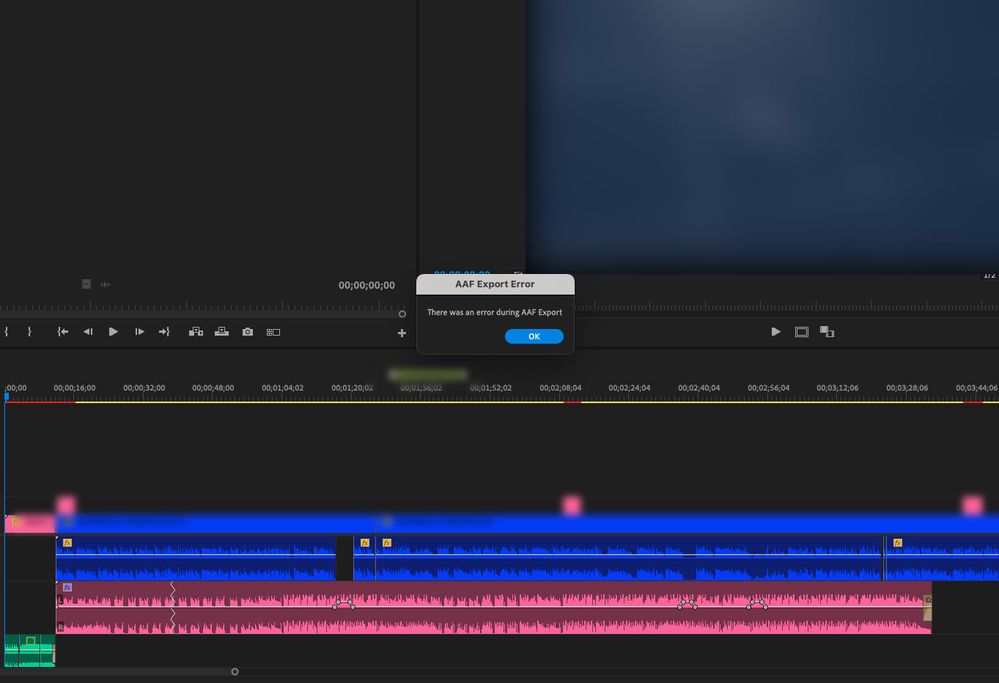Toggle the Comparison View button in Source Monitor
The image size is (999, 683).
click(273, 332)
